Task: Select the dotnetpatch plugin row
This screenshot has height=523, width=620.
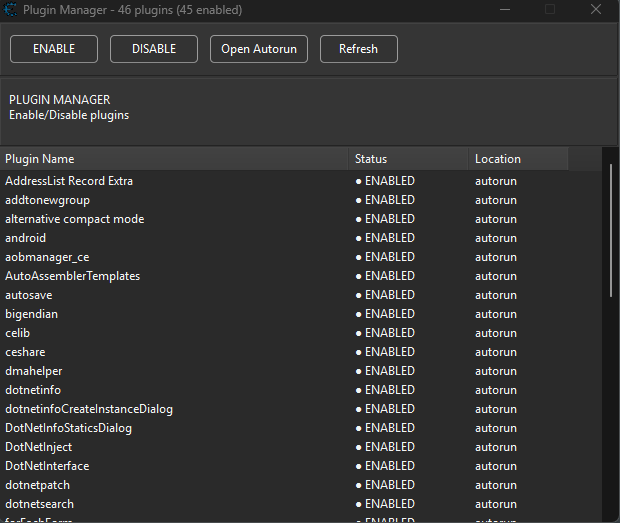Action: (301, 485)
